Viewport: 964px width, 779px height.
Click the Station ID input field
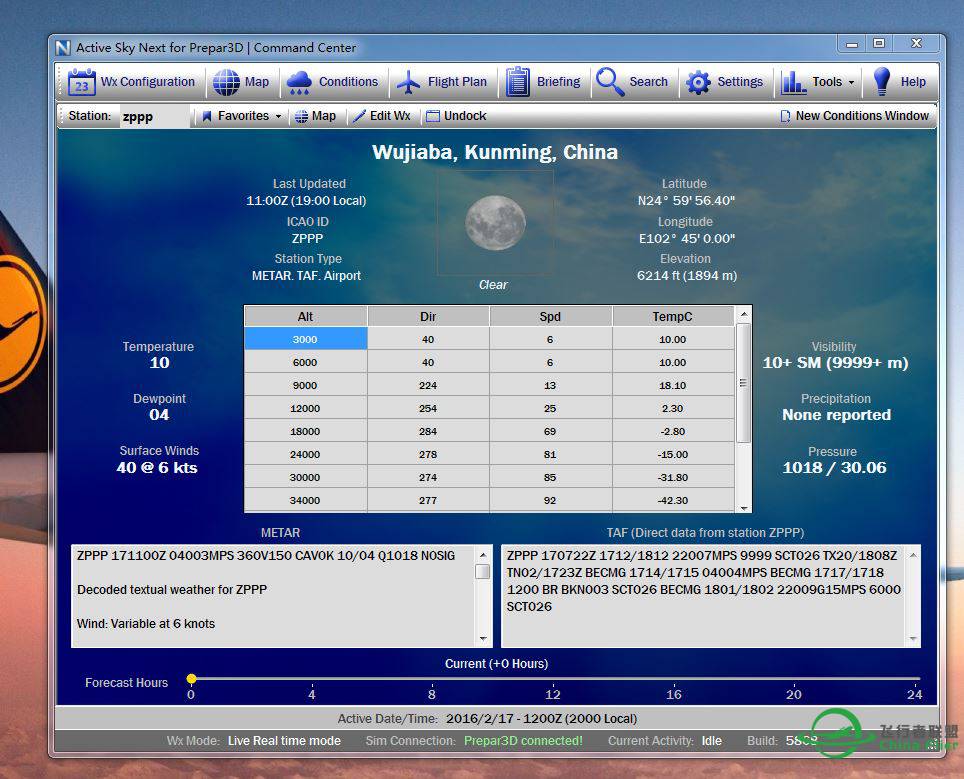click(153, 116)
